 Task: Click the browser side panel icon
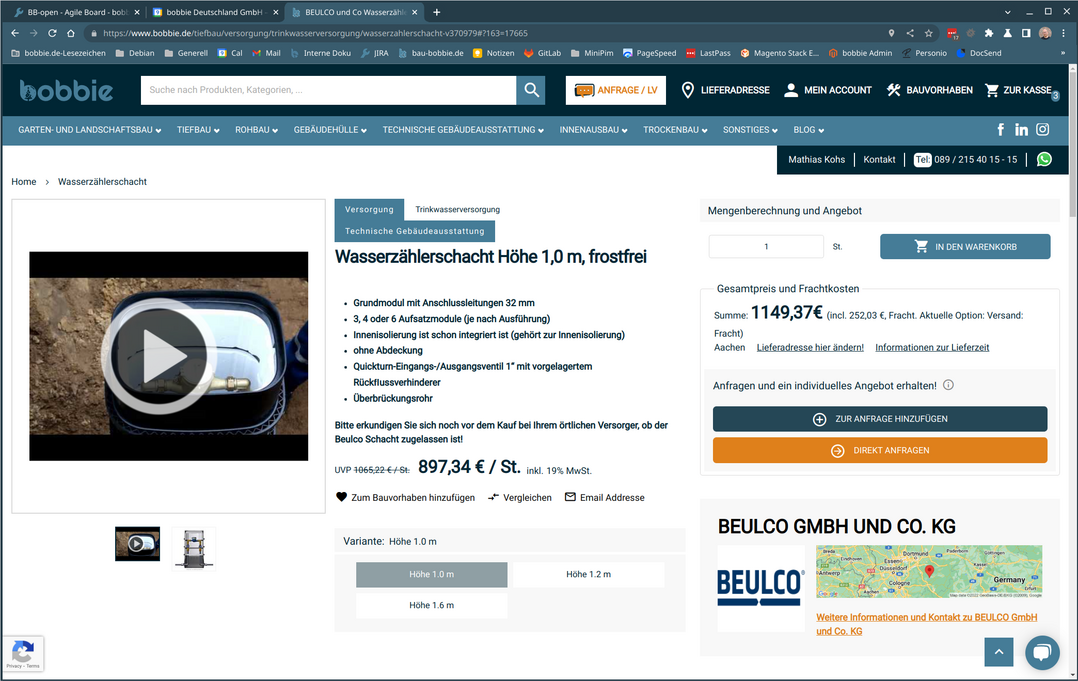click(x=1026, y=33)
